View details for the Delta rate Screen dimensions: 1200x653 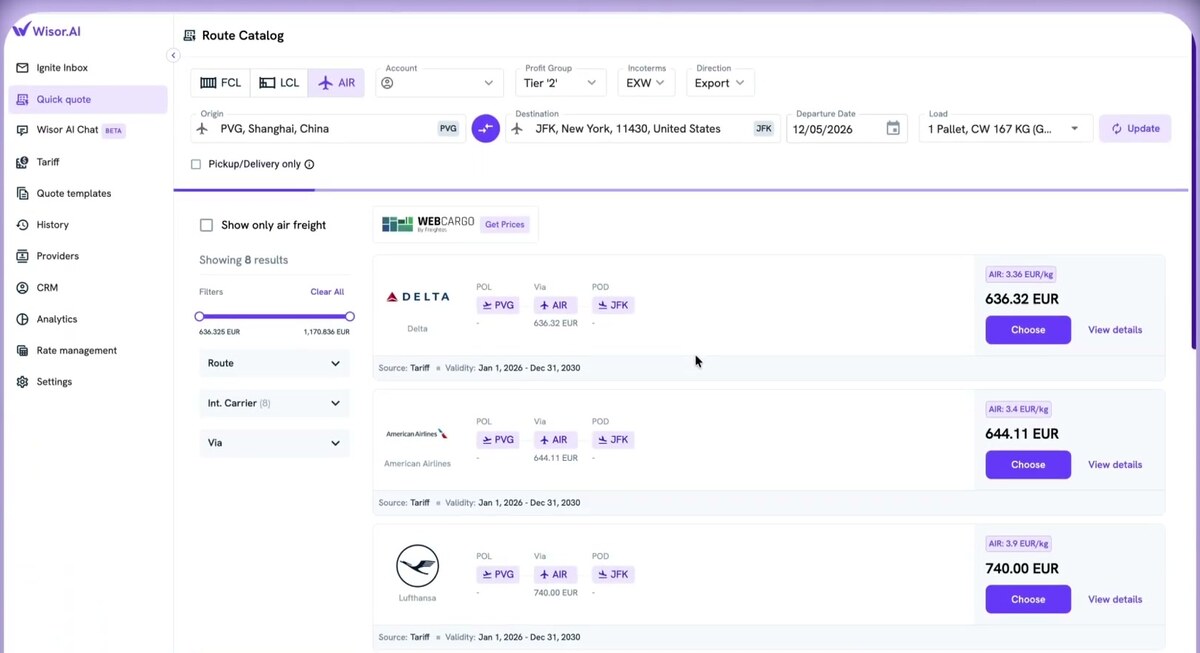pos(1115,330)
